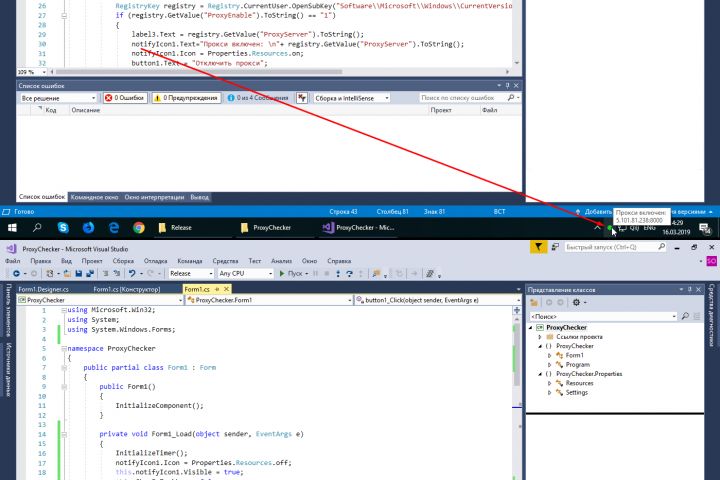
Task: Open Google Chrome from the taskbar
Action: 139,227
